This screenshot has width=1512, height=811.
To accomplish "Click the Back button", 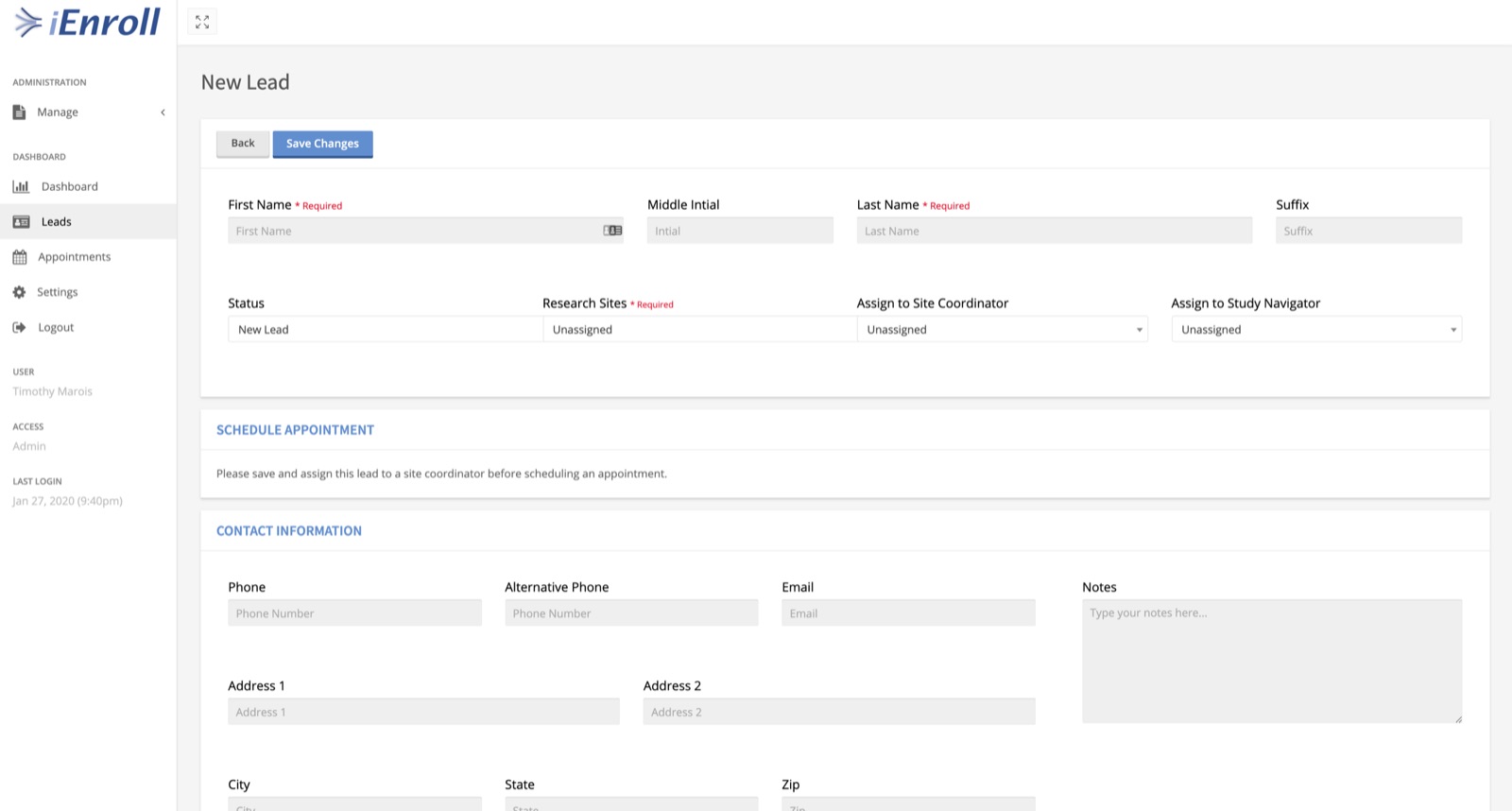I will 243,144.
